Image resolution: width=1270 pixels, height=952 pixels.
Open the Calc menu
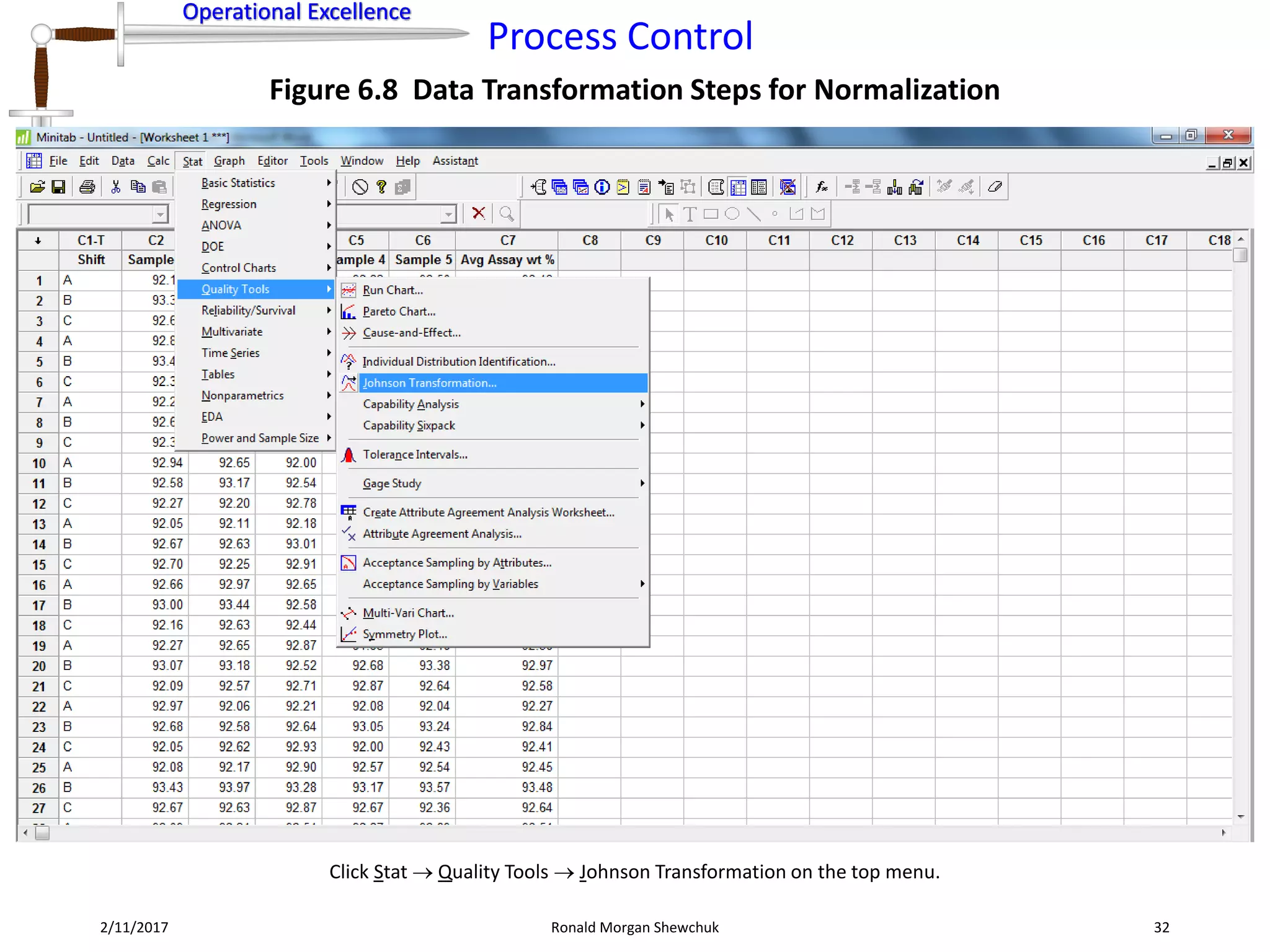[158, 161]
